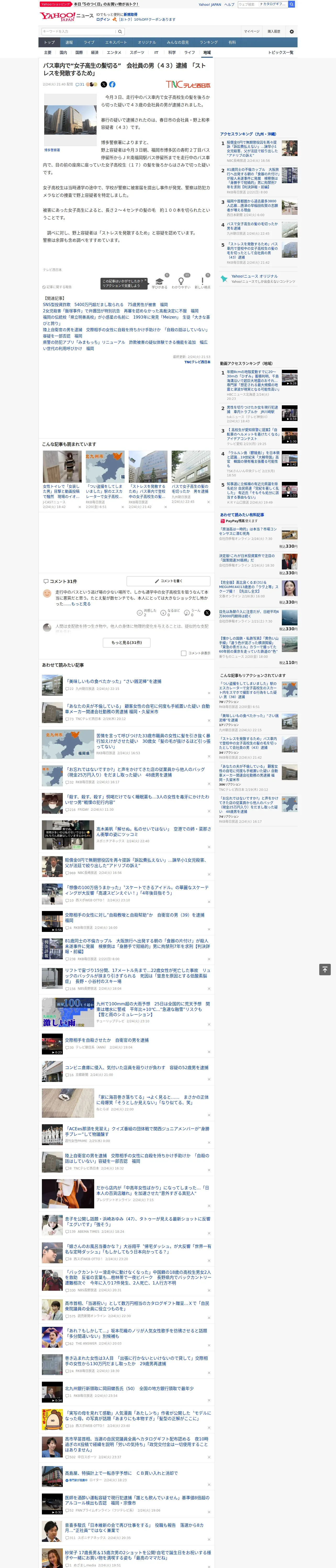The height and width of the screenshot is (1568, 336).
Task: Select the 速報 tab
Action: (69, 43)
